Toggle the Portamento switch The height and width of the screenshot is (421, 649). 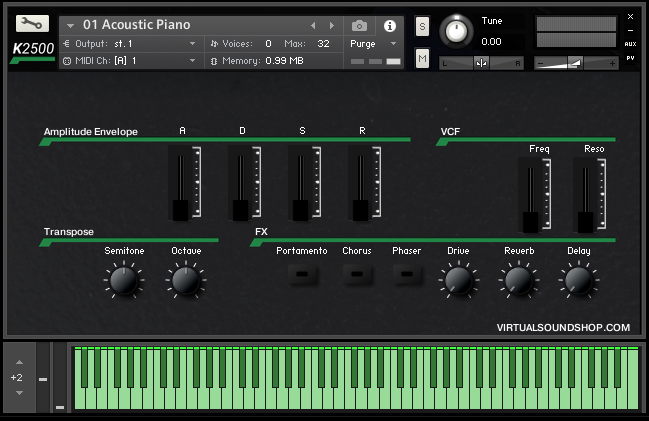tap(301, 275)
